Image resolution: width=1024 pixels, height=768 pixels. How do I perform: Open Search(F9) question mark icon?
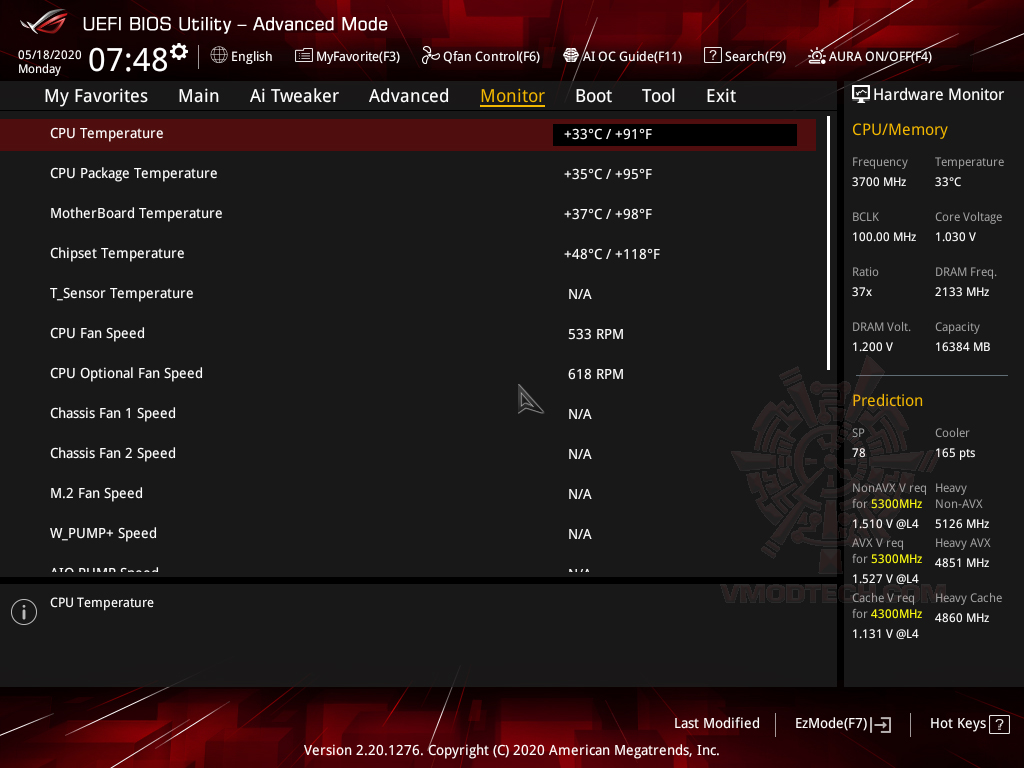tap(712, 56)
